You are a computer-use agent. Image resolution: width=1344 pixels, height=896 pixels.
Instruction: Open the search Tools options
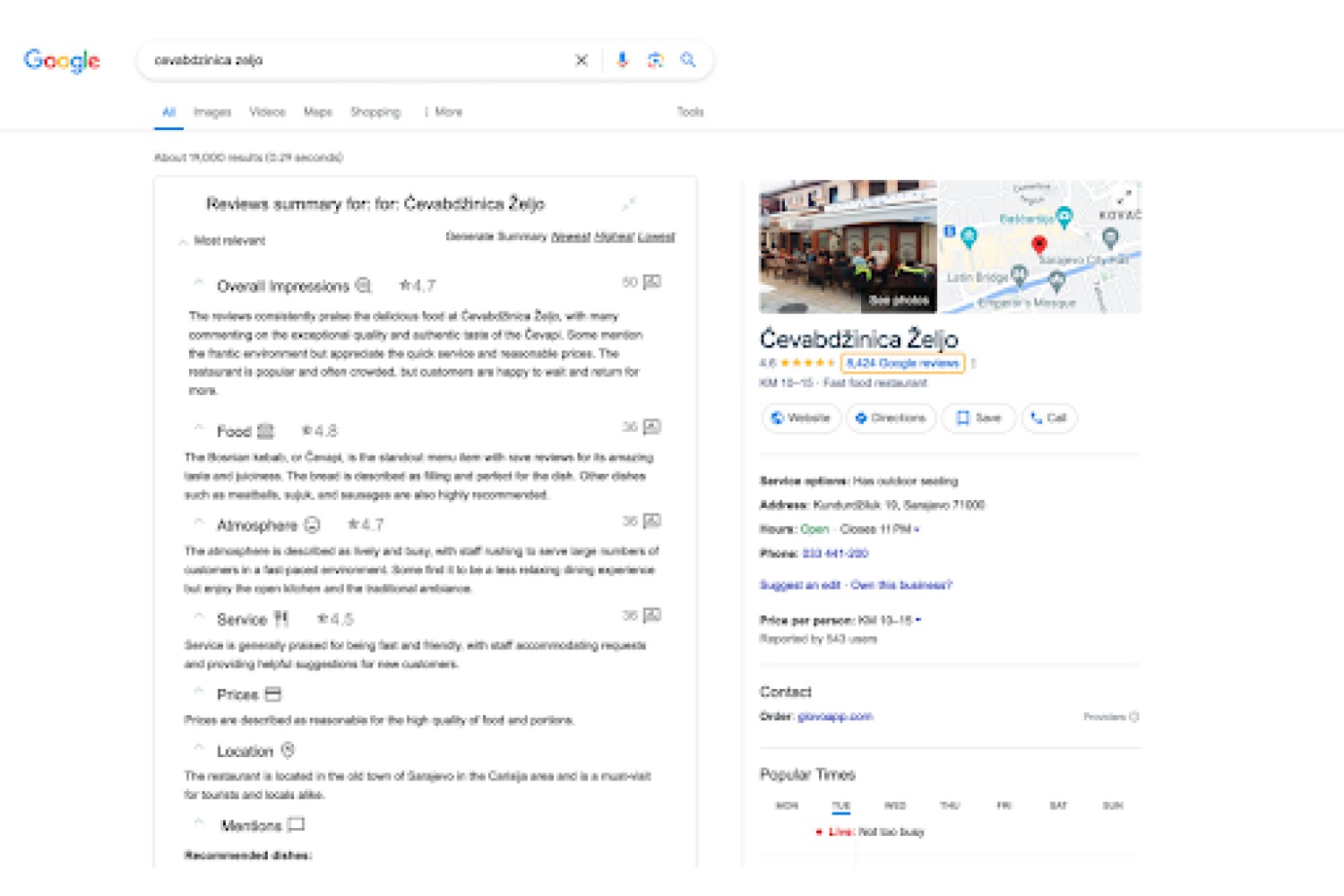(690, 112)
